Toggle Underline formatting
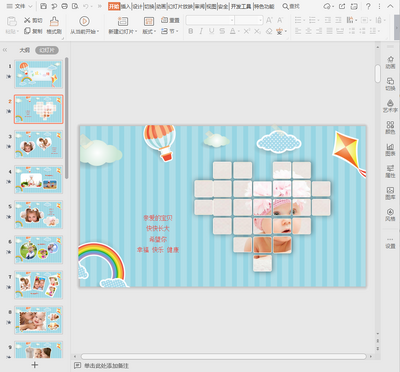 pos(211,31)
